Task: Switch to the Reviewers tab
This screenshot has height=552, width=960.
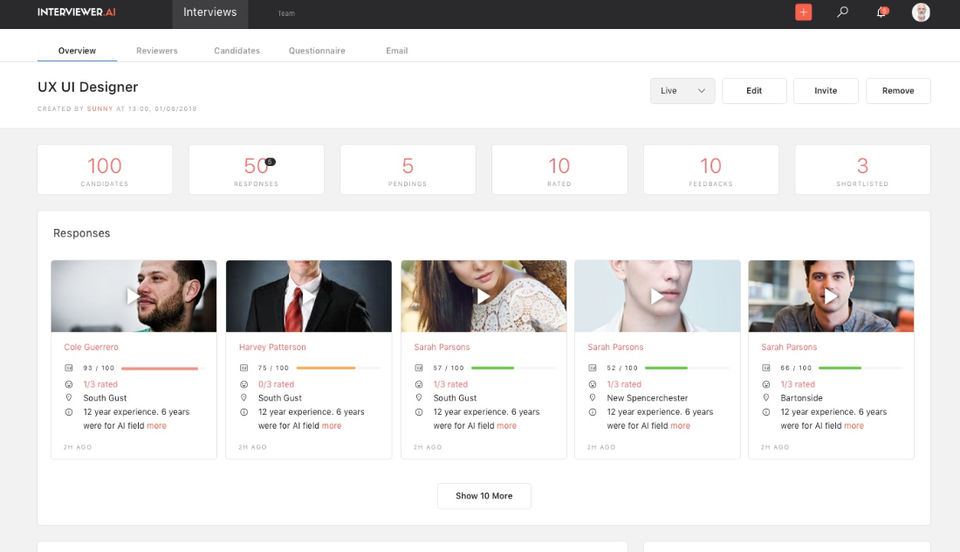Action: (157, 51)
